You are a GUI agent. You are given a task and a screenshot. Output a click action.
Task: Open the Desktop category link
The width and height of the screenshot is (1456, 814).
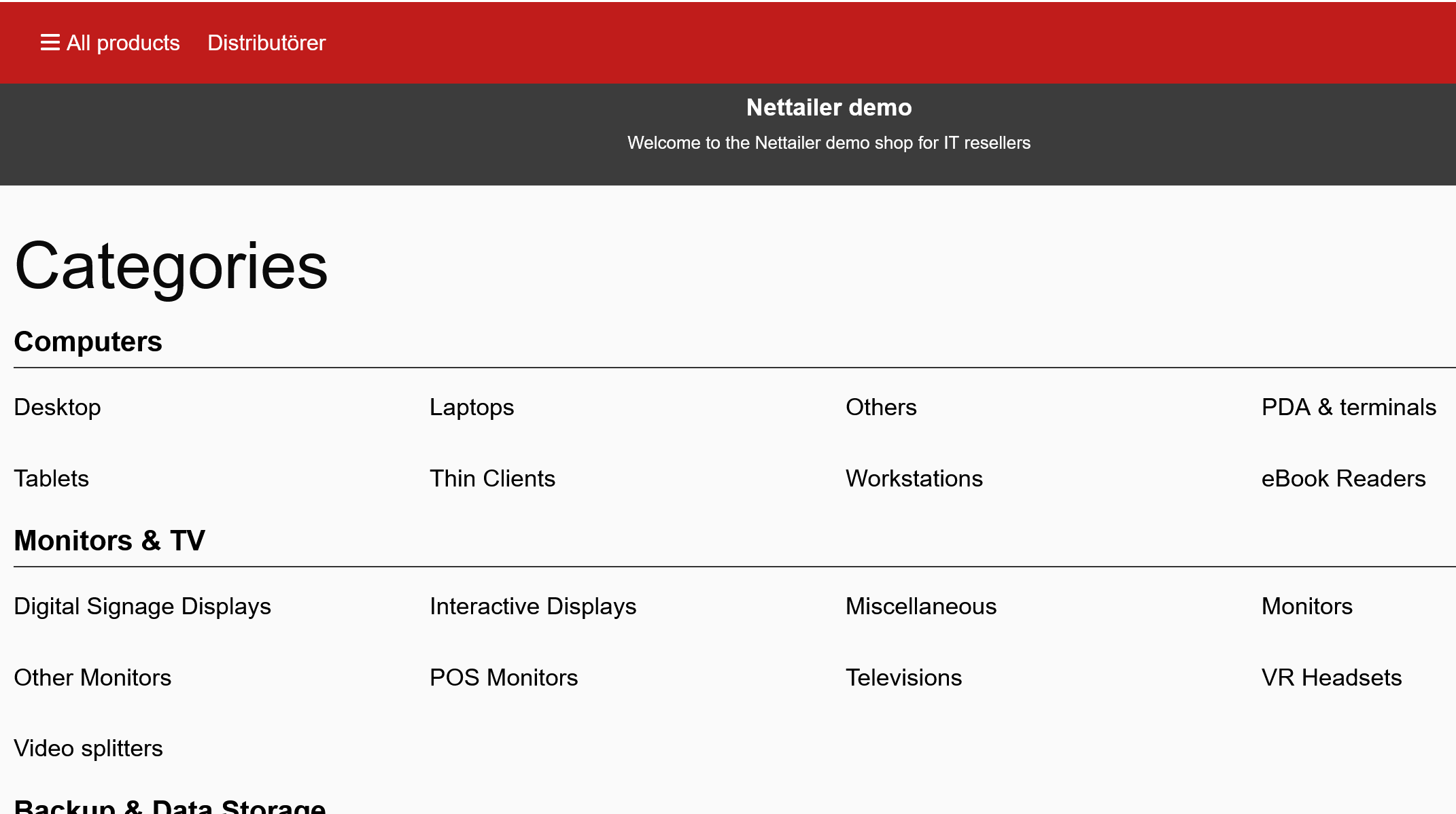pos(58,407)
